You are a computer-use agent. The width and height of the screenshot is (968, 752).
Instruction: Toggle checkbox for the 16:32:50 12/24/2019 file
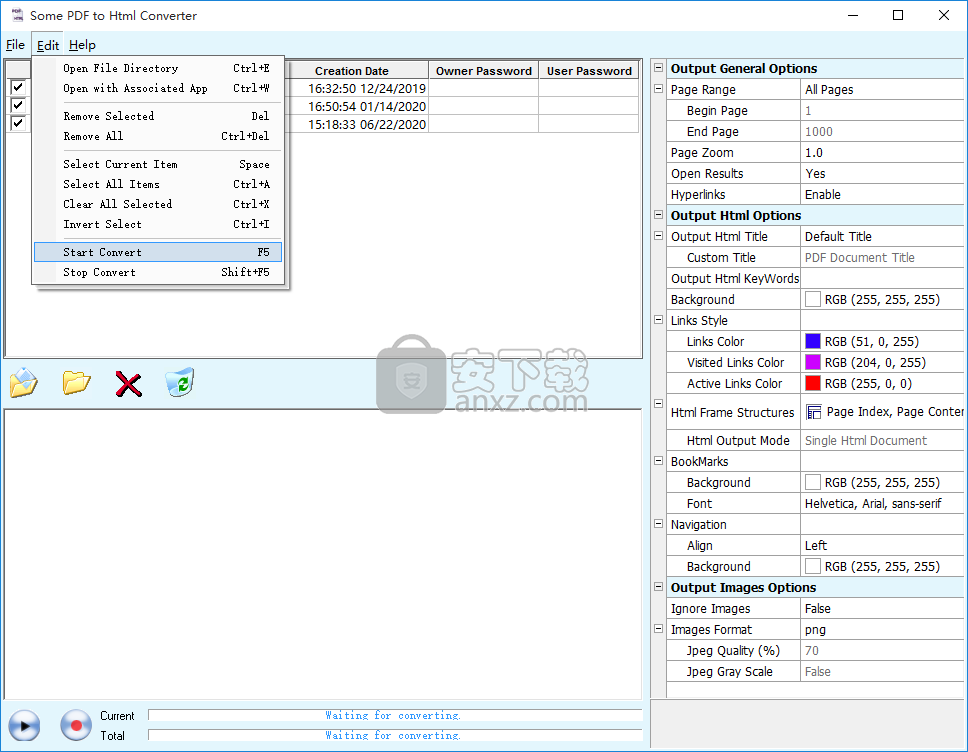tap(18, 88)
